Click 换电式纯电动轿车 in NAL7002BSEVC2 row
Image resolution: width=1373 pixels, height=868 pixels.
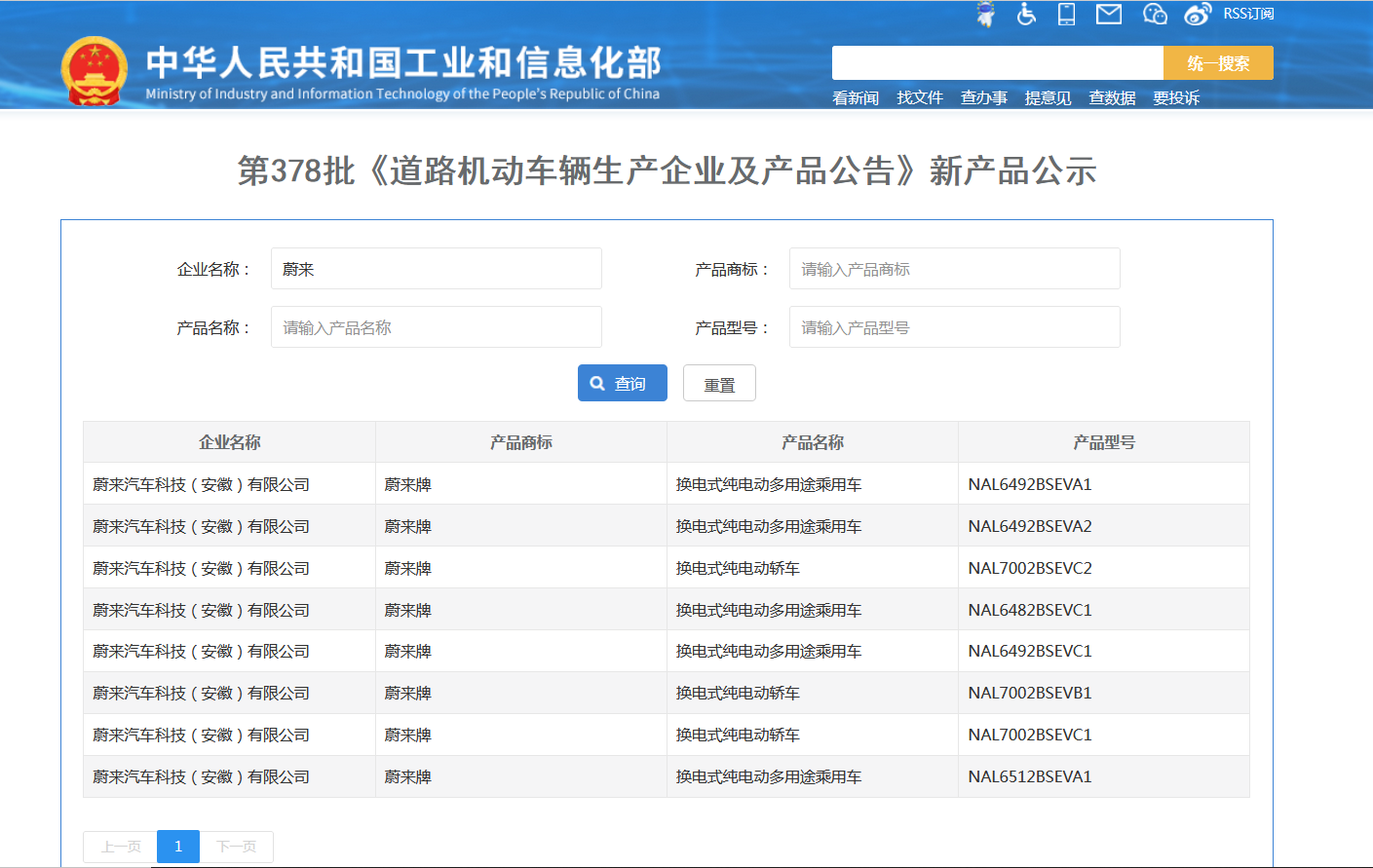738,568
